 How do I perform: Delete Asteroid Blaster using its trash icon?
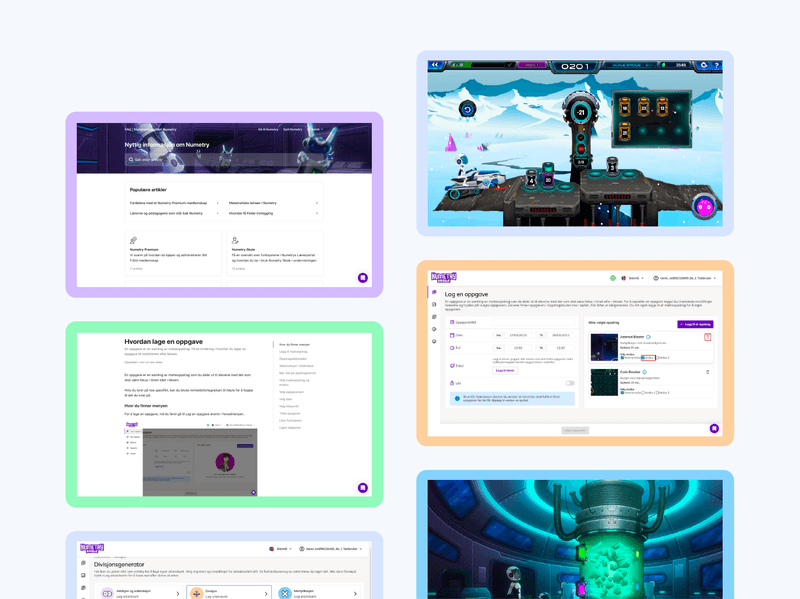(708, 337)
